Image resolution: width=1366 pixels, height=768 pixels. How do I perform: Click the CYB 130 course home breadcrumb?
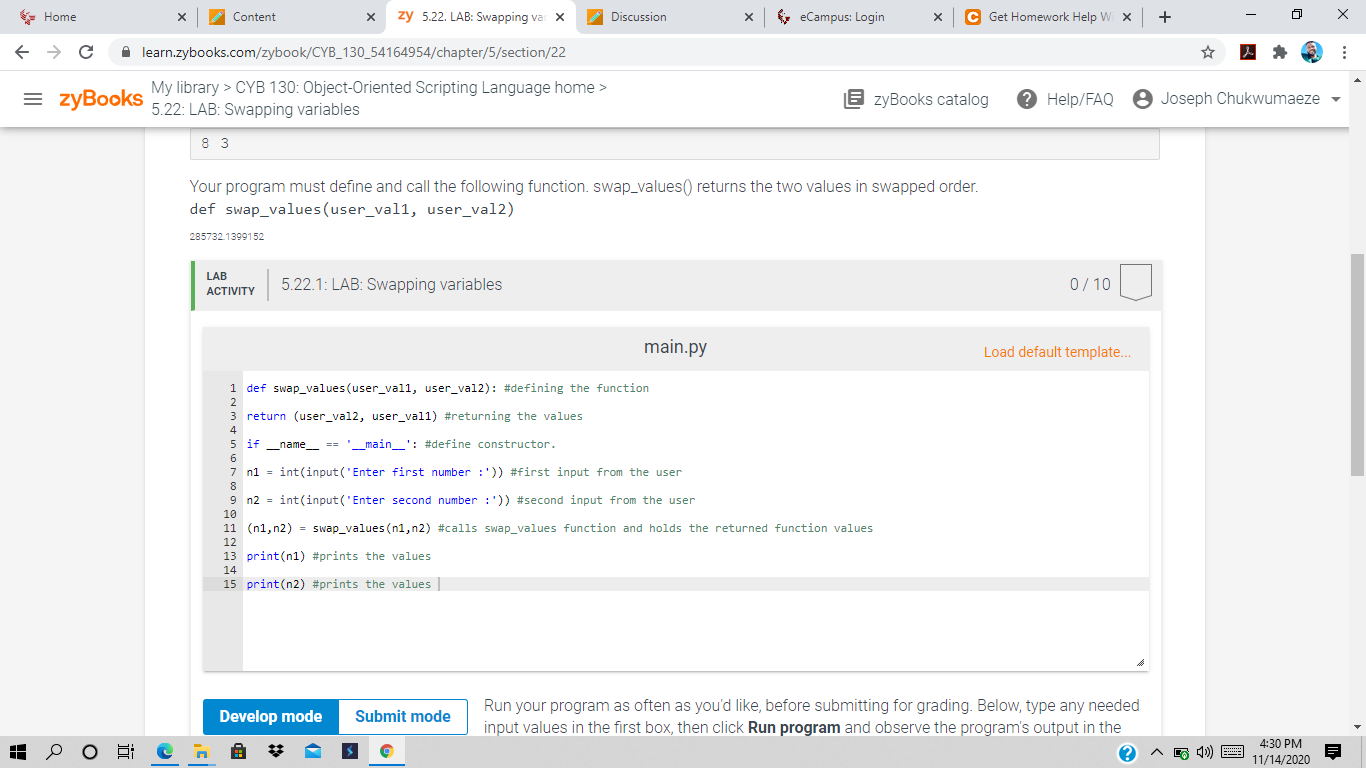coord(415,87)
